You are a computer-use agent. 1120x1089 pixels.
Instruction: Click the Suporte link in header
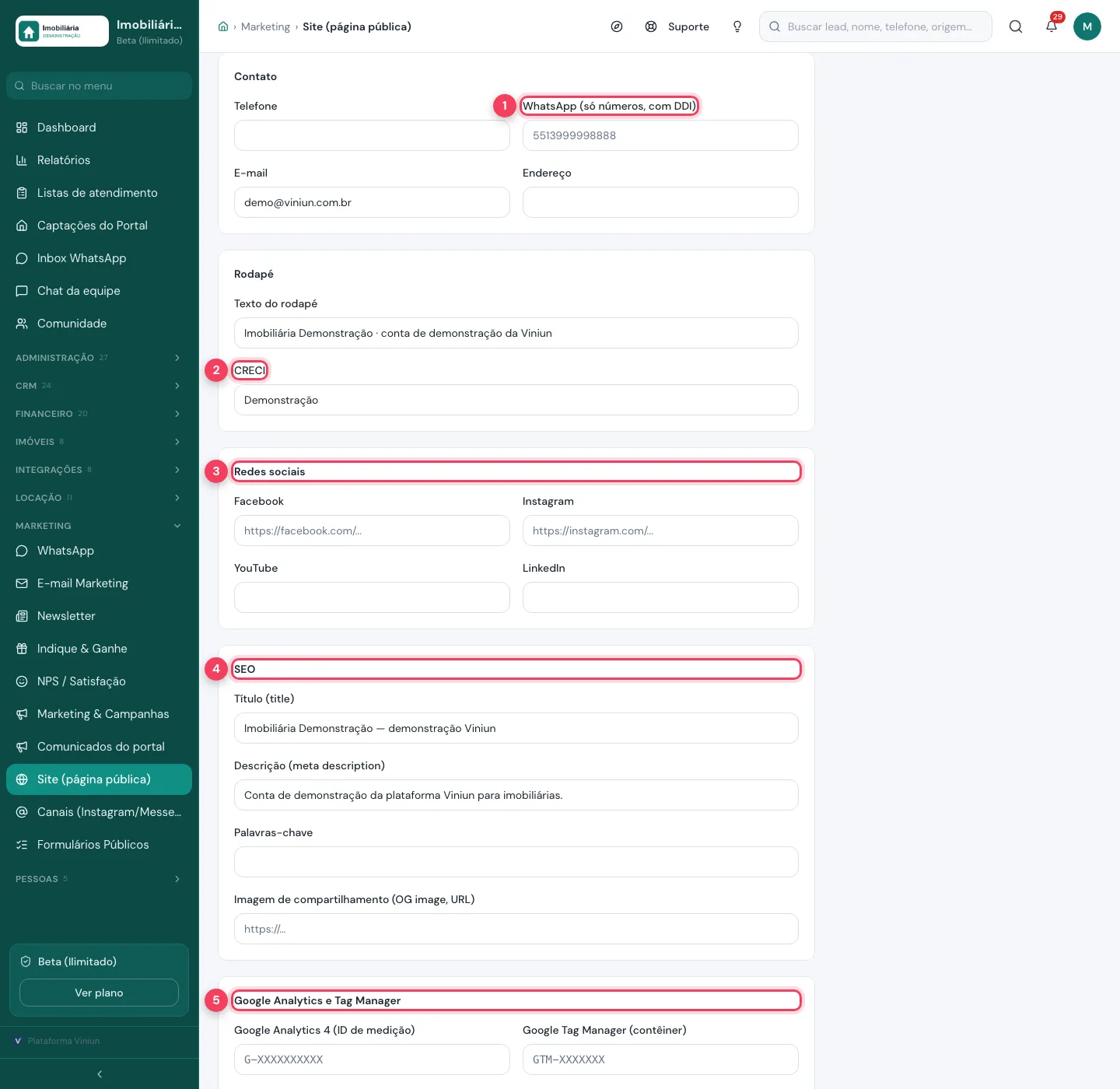coord(677,26)
